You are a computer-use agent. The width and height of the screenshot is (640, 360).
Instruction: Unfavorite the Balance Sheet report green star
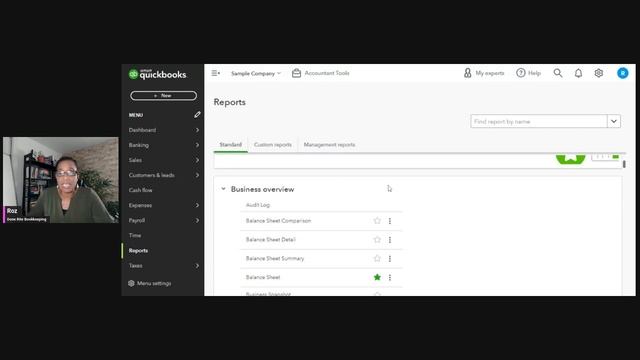coord(377,277)
